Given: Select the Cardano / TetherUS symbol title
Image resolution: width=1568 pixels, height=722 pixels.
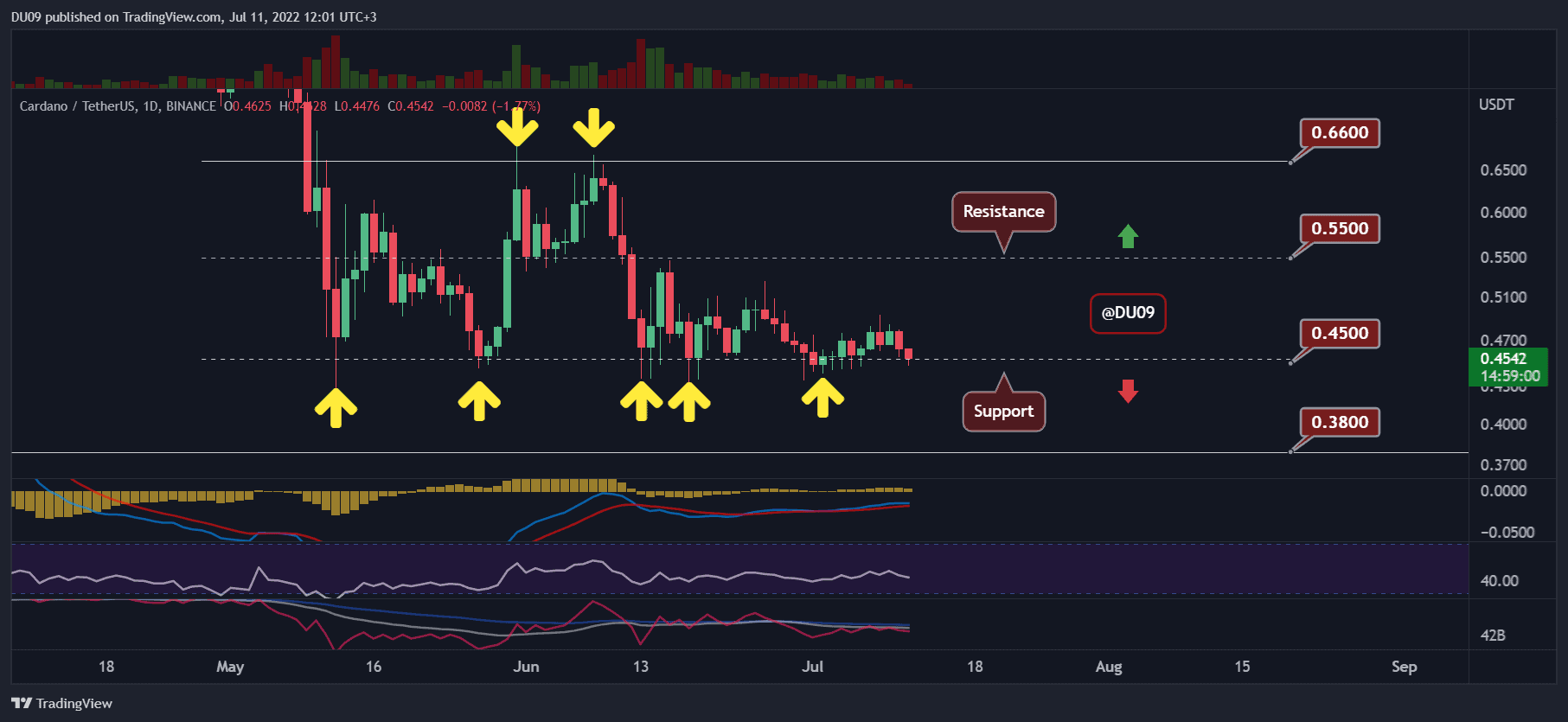Looking at the screenshot, I should point(118,106).
